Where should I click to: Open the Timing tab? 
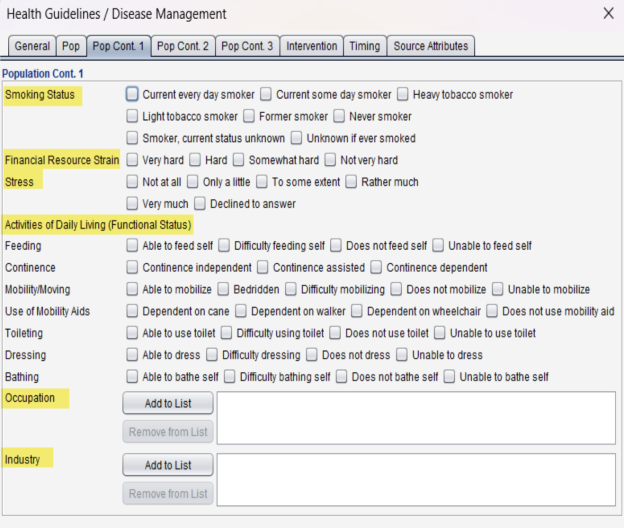(364, 46)
